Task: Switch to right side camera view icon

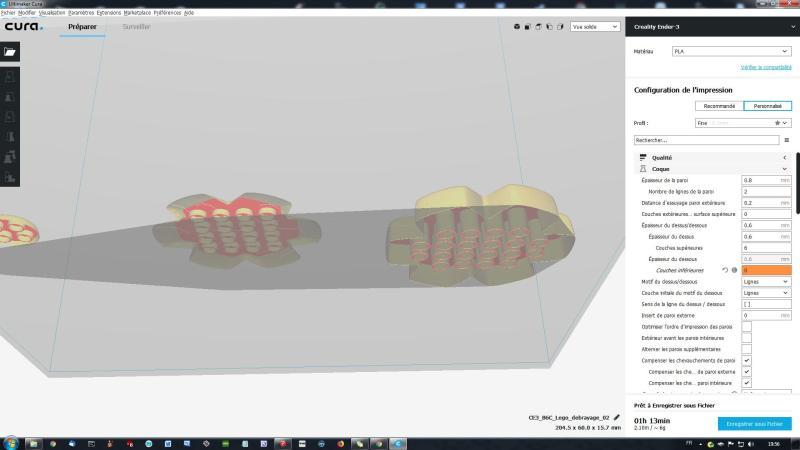Action: [560, 27]
